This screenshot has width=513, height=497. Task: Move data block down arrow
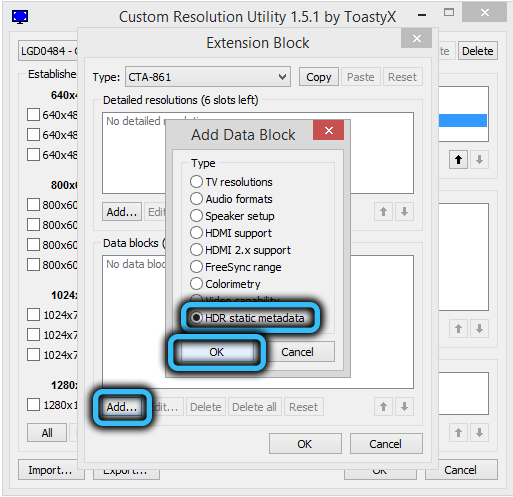[404, 407]
